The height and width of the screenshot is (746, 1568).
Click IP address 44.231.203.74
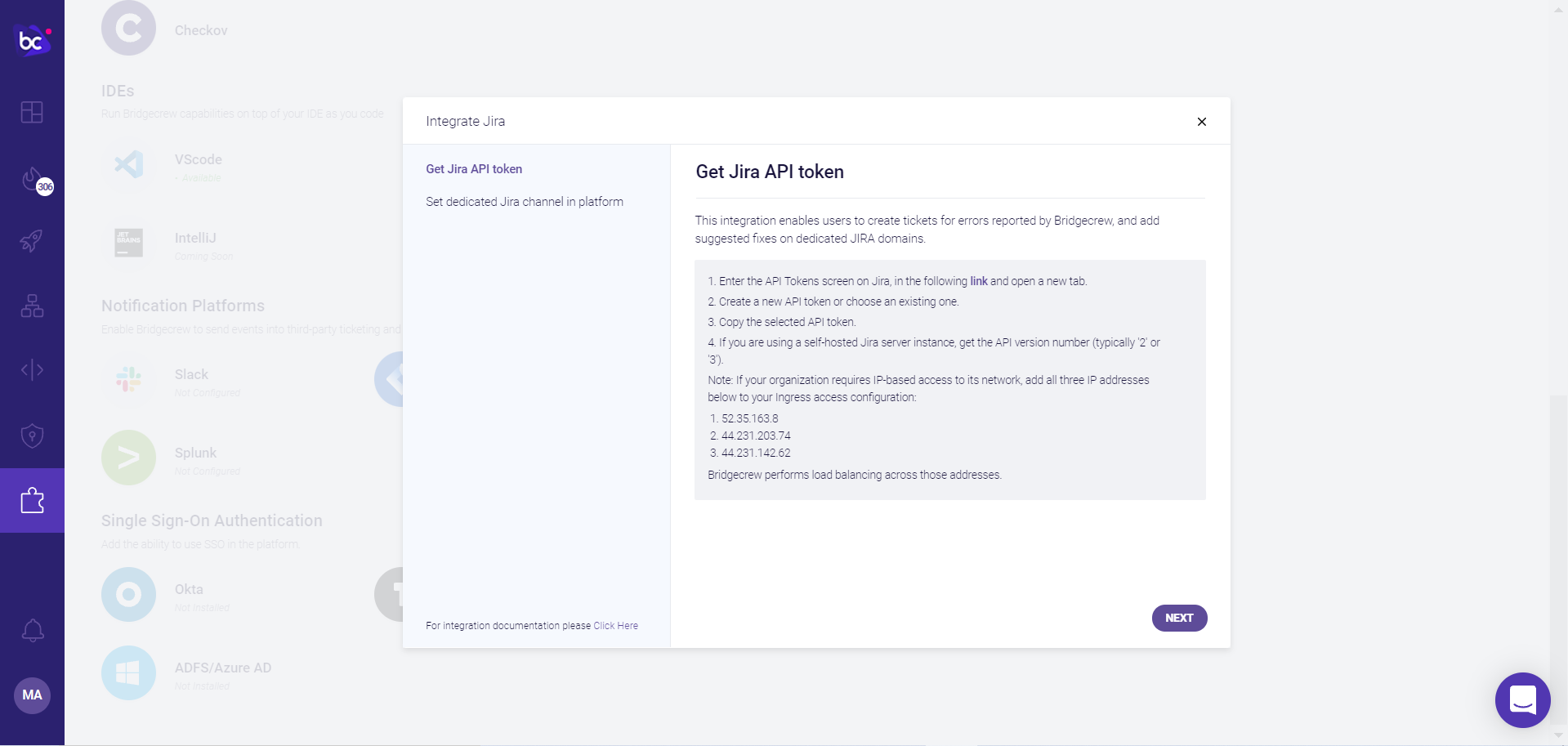[756, 436]
